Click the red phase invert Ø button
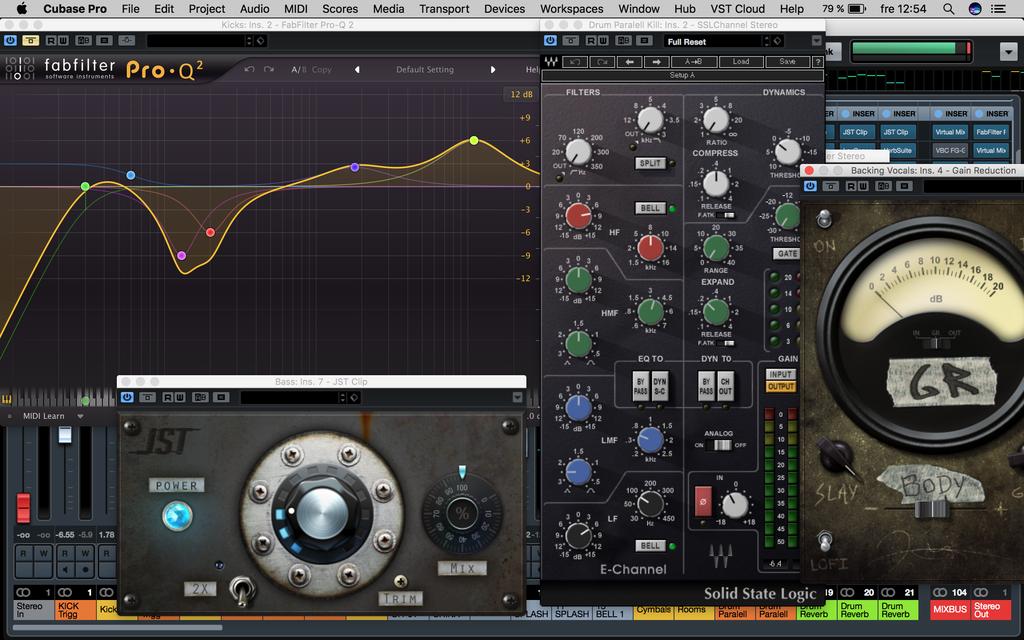1024x640 pixels. point(703,502)
